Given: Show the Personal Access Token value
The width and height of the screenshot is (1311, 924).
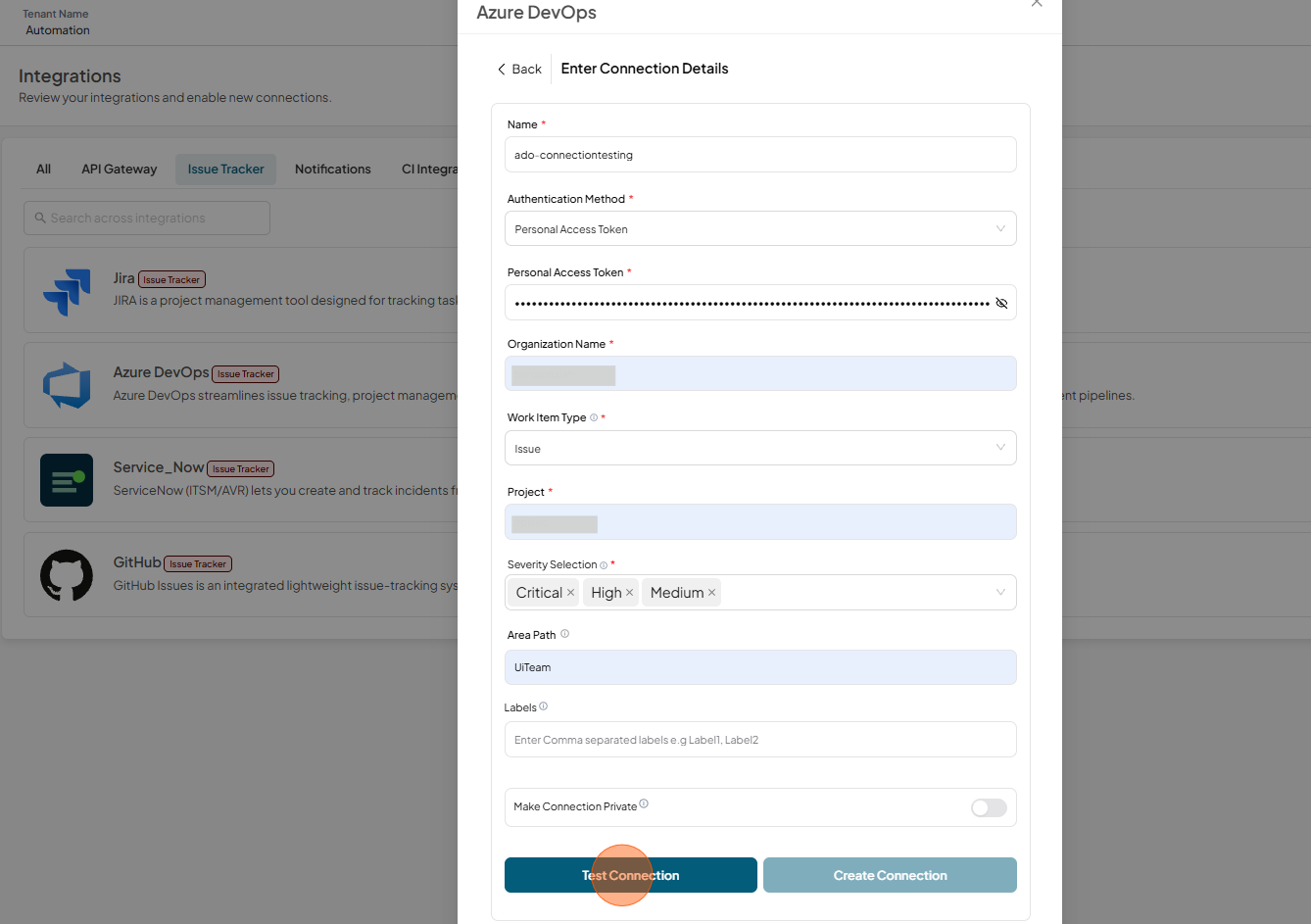Looking at the screenshot, I should point(1001,303).
